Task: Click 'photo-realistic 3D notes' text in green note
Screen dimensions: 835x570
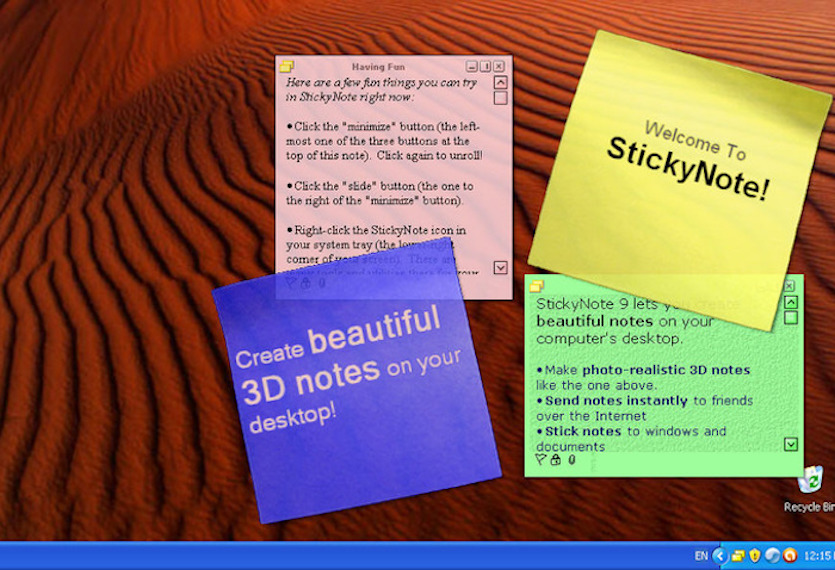Action: [x=666, y=370]
